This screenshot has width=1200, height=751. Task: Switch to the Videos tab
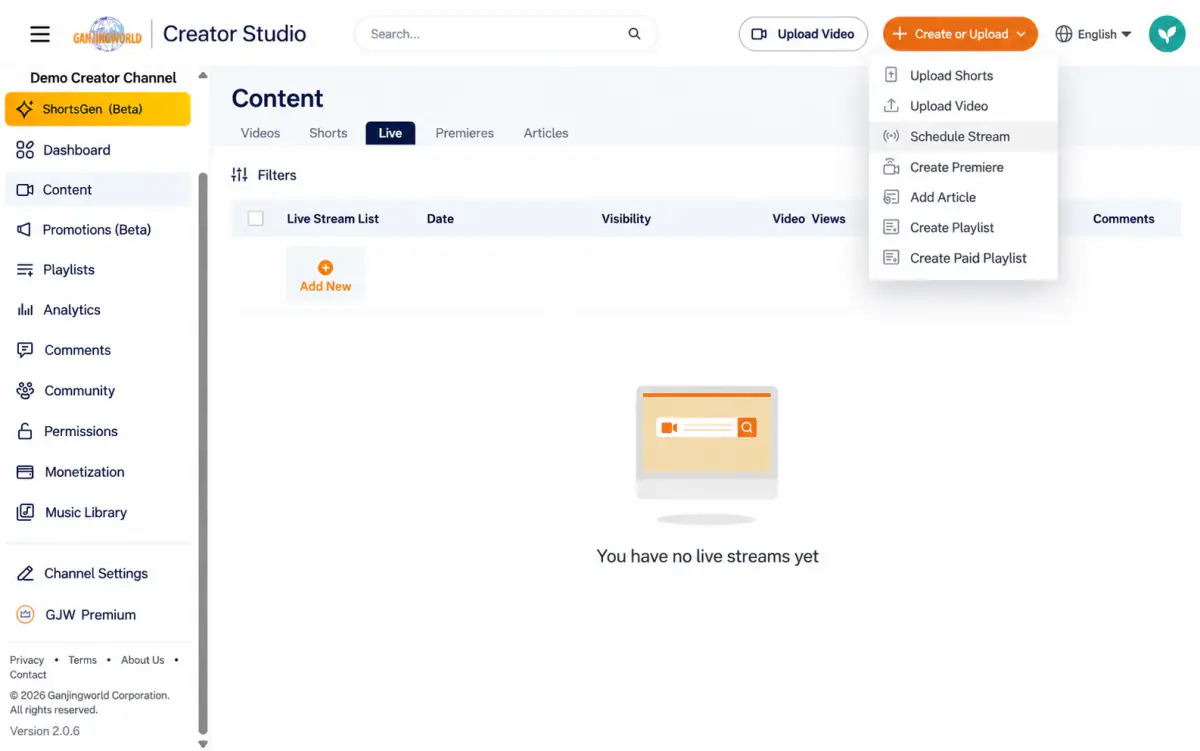(260, 133)
